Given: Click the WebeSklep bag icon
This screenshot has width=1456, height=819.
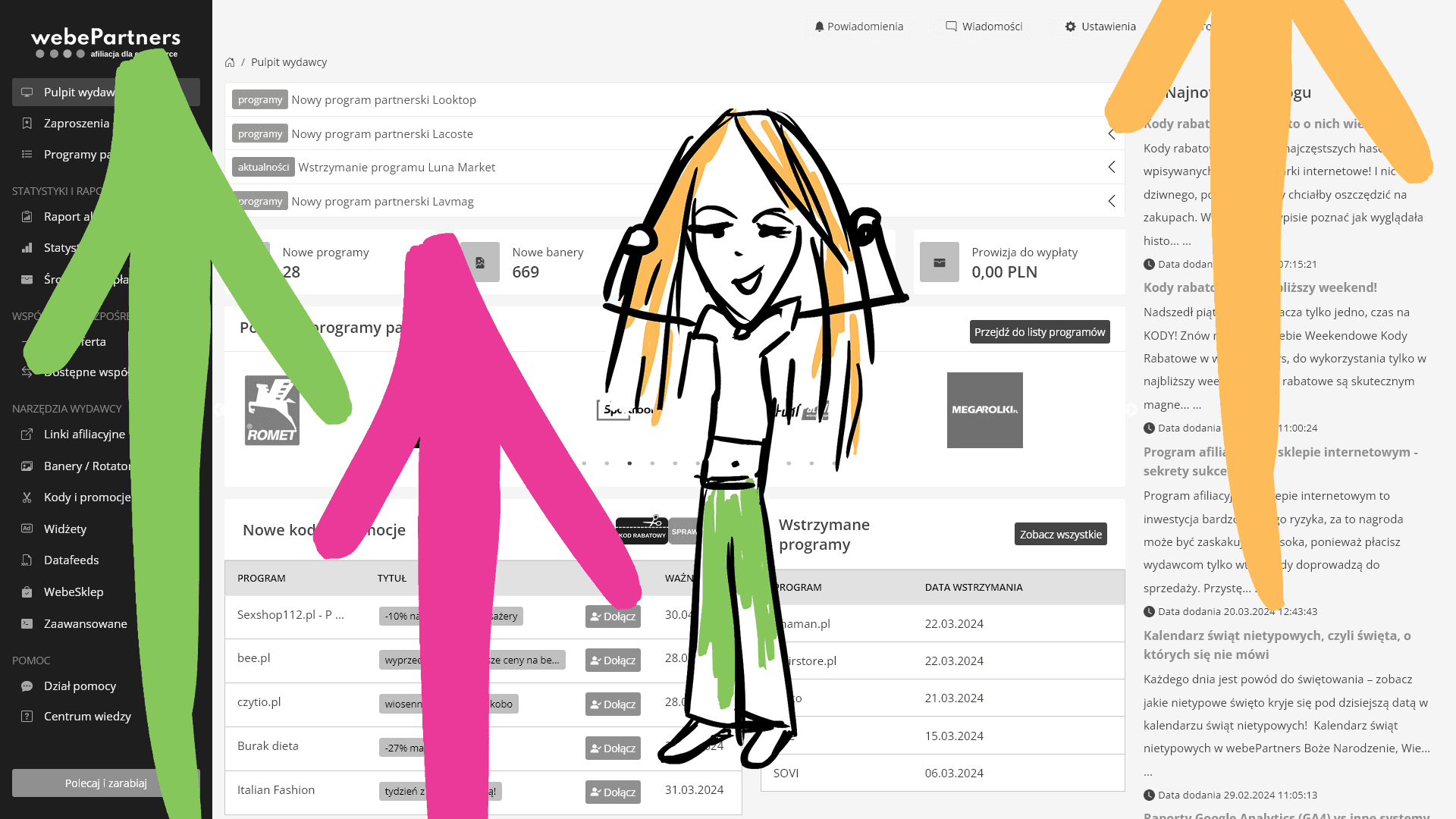Looking at the screenshot, I should (27, 592).
